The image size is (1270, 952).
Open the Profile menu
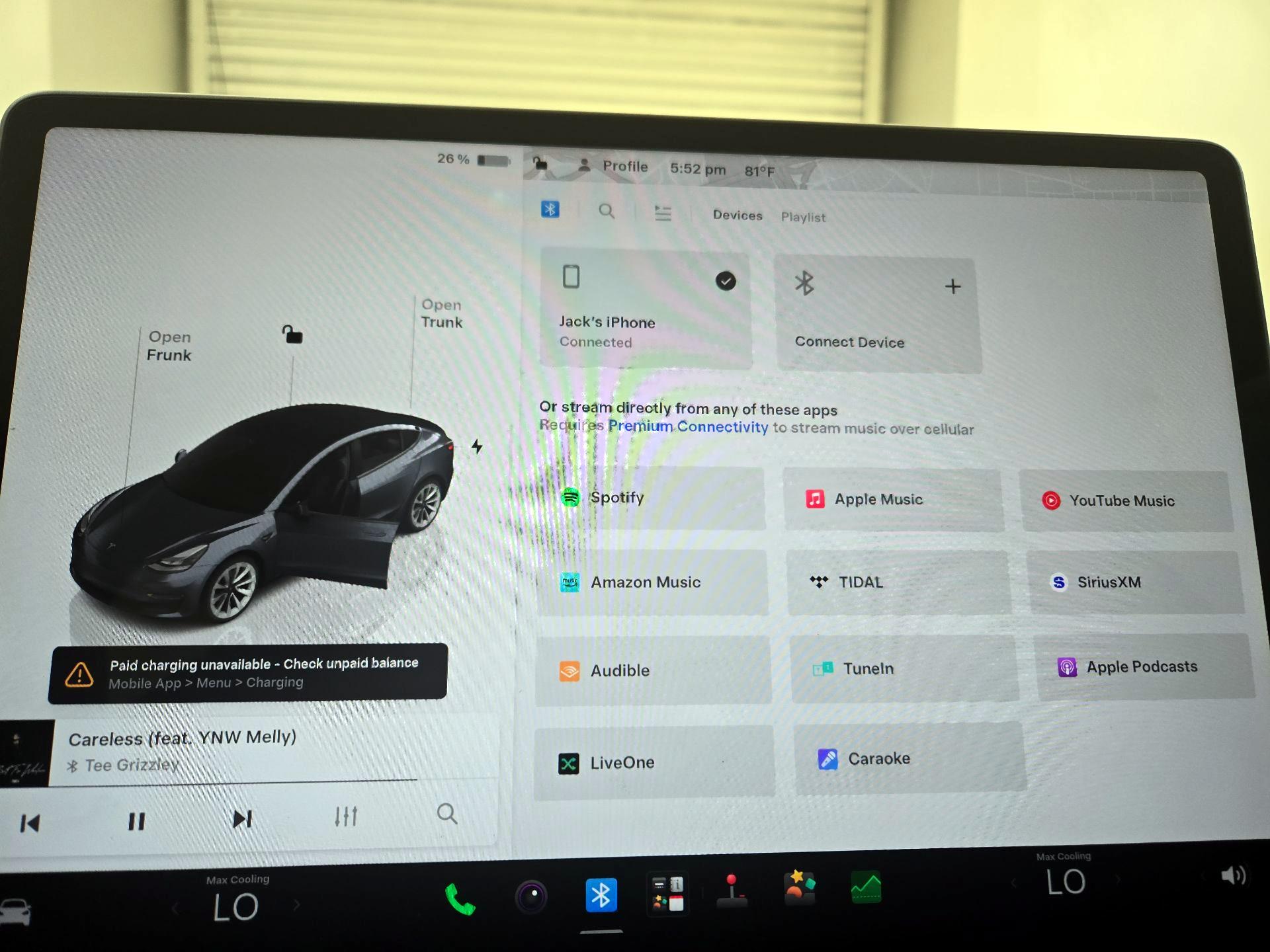pos(613,166)
